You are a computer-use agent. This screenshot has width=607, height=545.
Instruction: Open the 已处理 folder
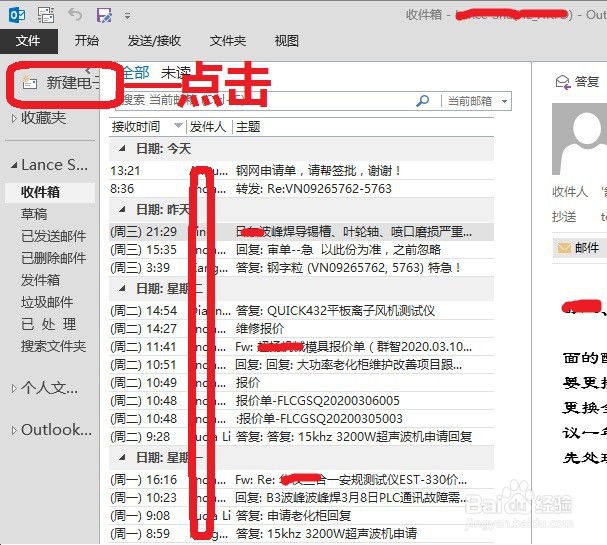point(49,324)
